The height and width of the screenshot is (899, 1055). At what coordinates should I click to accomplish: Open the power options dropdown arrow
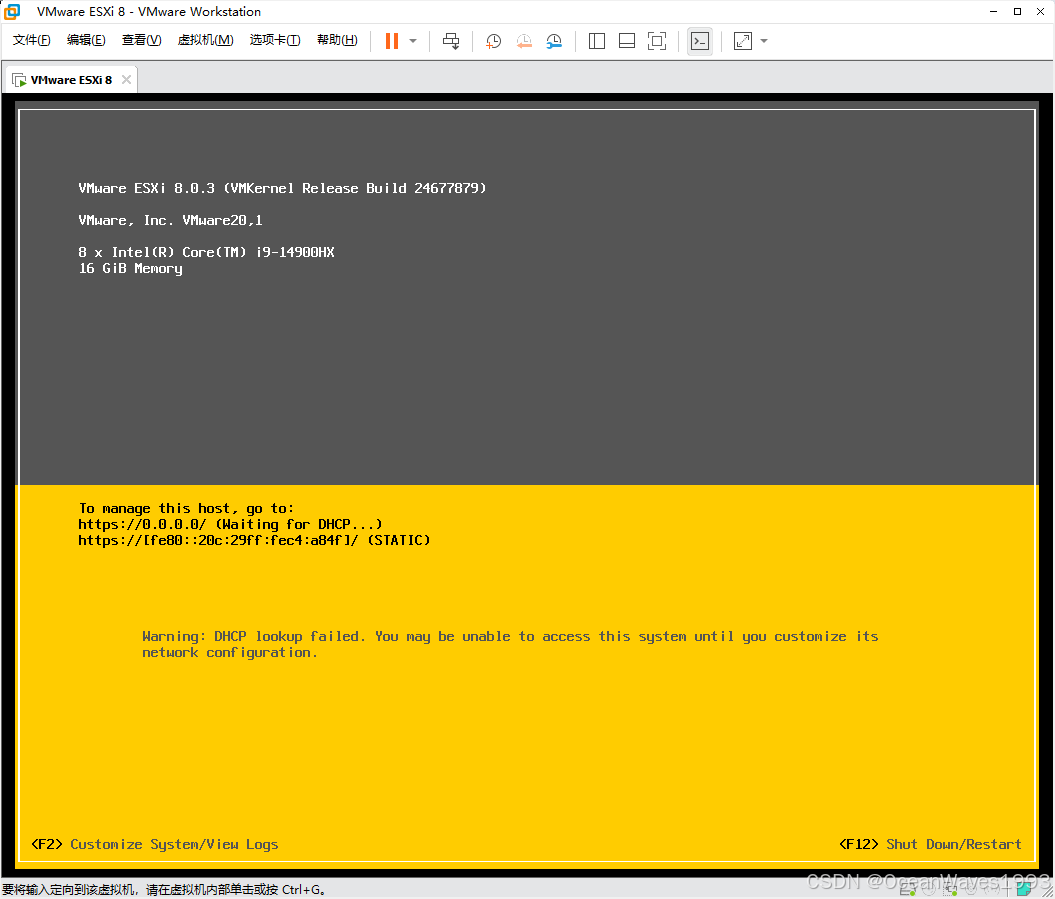[413, 41]
